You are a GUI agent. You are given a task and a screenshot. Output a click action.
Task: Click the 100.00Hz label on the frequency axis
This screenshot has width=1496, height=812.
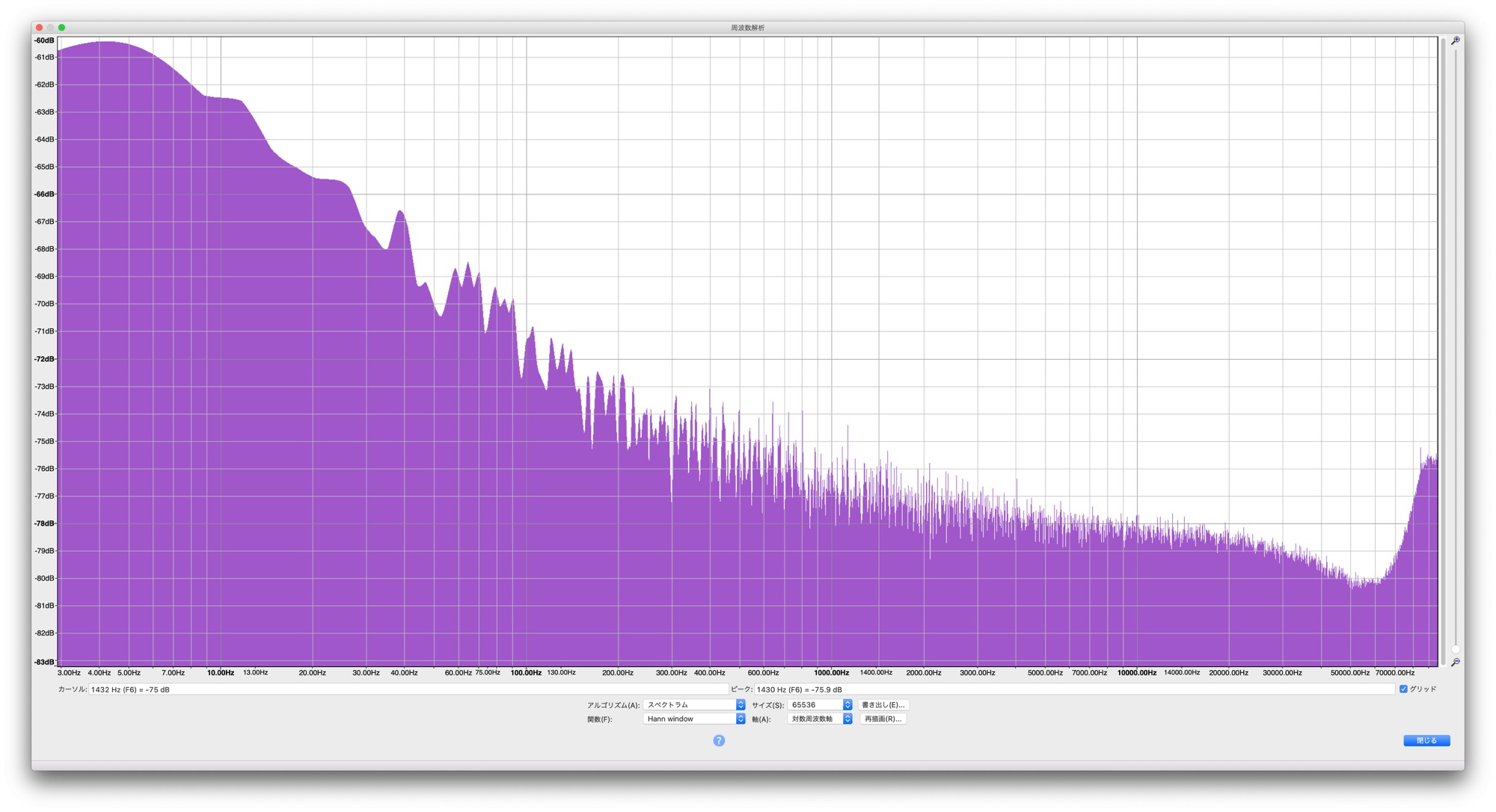(x=526, y=673)
